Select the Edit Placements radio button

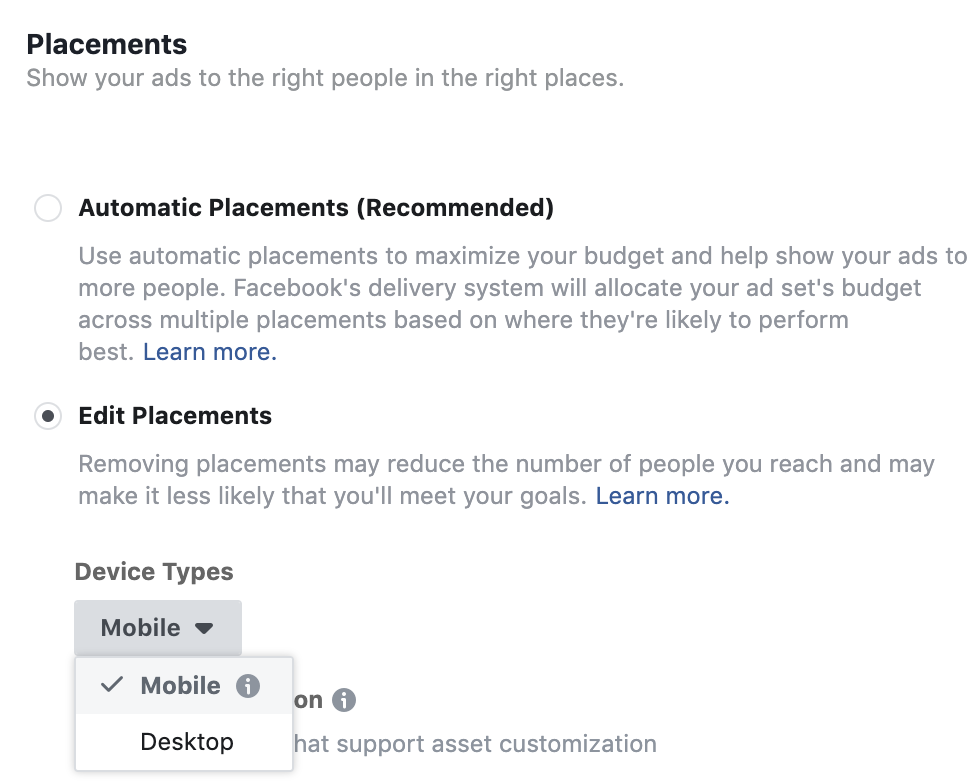pyautogui.click(x=47, y=416)
